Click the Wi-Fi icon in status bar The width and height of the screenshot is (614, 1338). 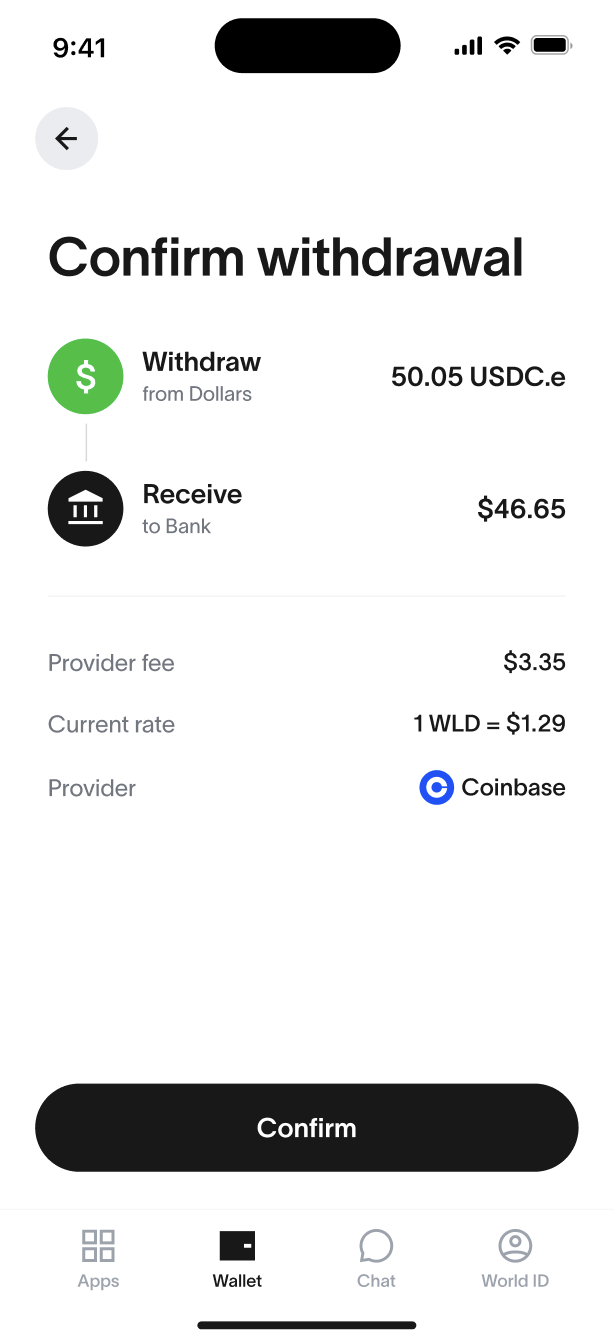click(x=507, y=45)
